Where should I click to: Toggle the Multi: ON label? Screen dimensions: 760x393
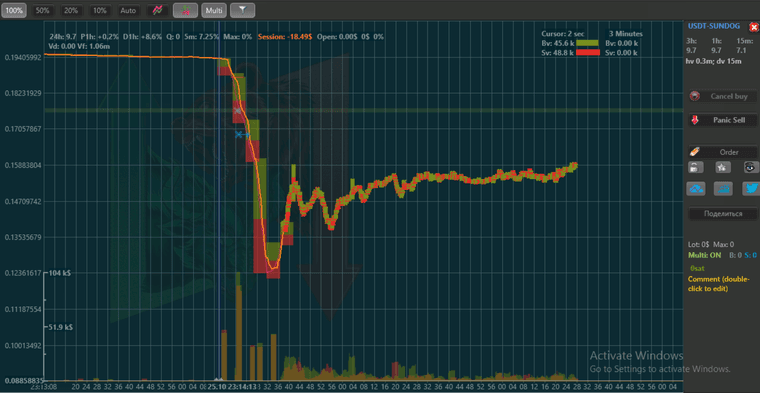coord(705,255)
